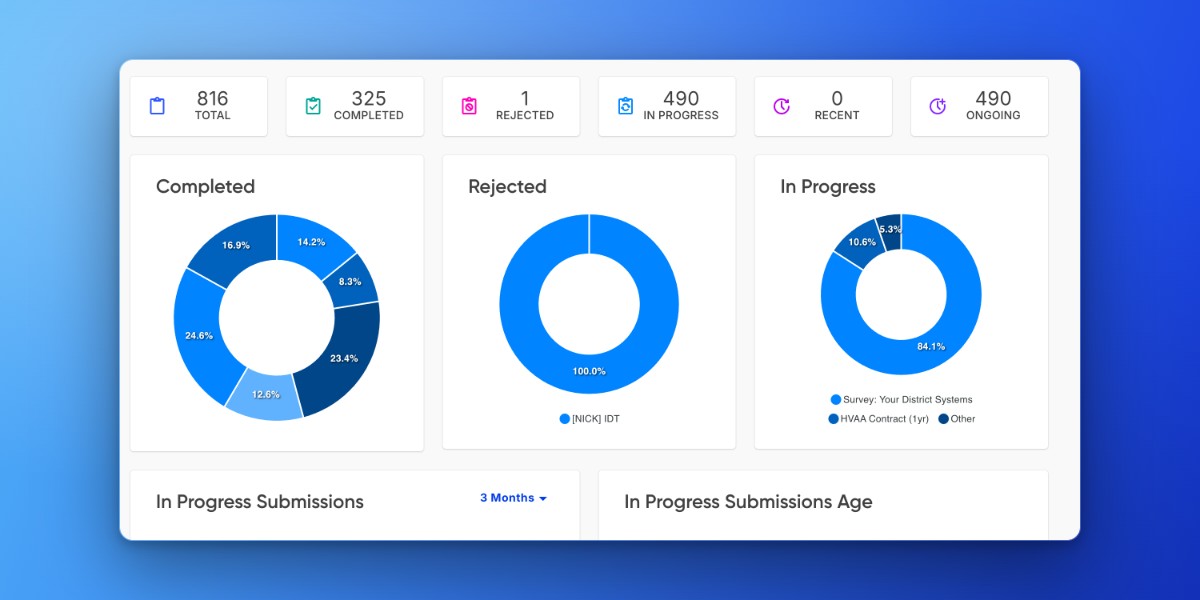
Task: Click the 100.0% slice in Rejected chart
Action: (589, 372)
